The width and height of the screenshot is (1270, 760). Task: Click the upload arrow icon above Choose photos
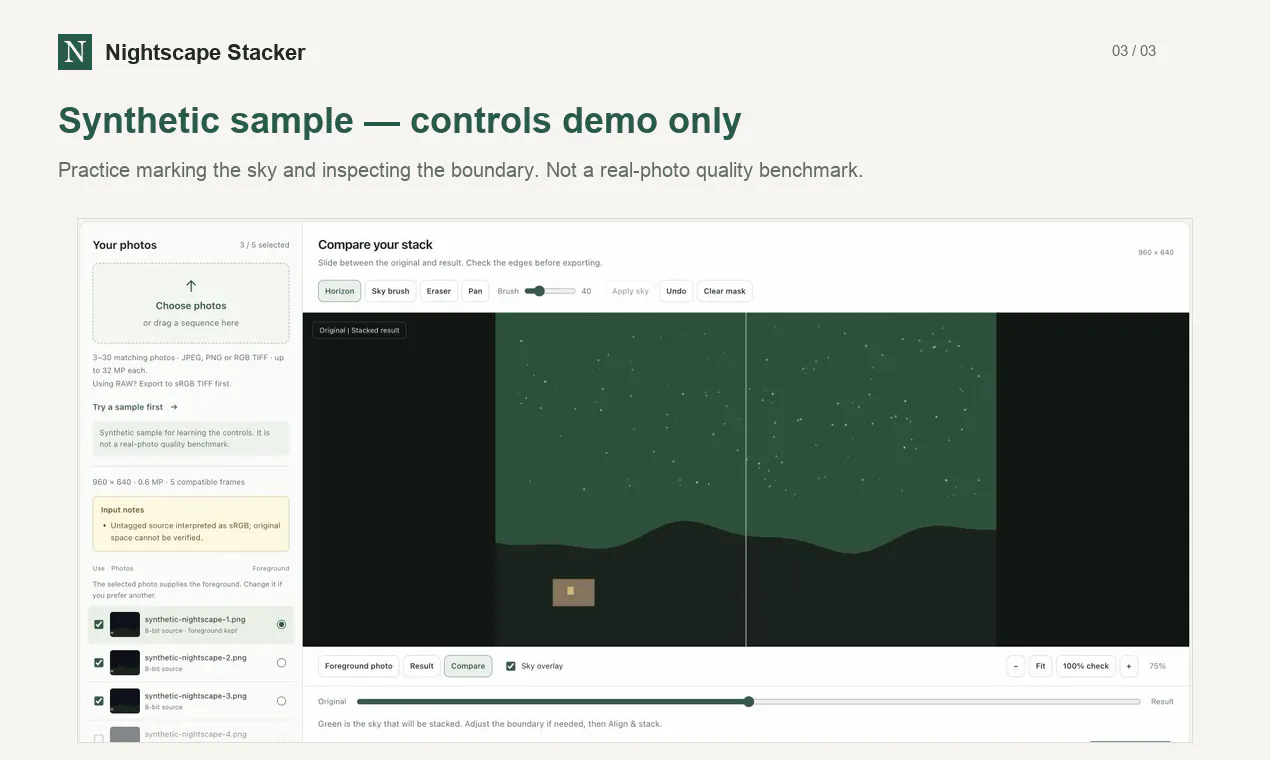(191, 286)
